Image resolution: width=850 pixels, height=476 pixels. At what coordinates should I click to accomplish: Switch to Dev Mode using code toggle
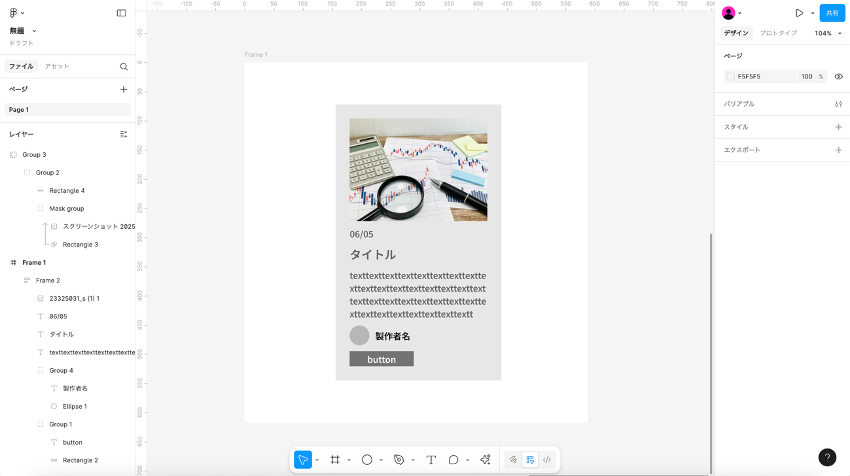[546, 460]
